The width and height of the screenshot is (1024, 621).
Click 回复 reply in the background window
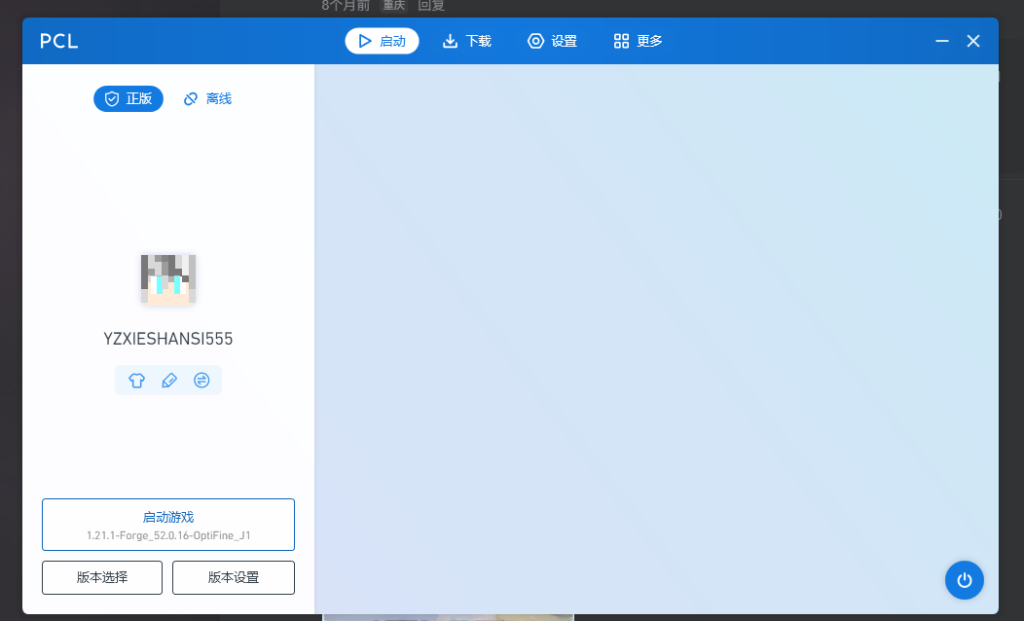point(431,6)
